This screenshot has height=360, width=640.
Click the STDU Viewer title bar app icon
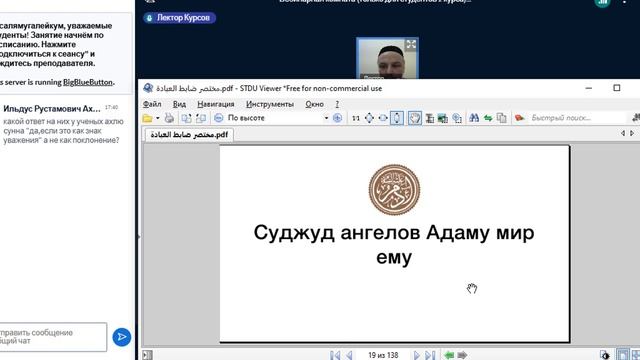point(148,88)
